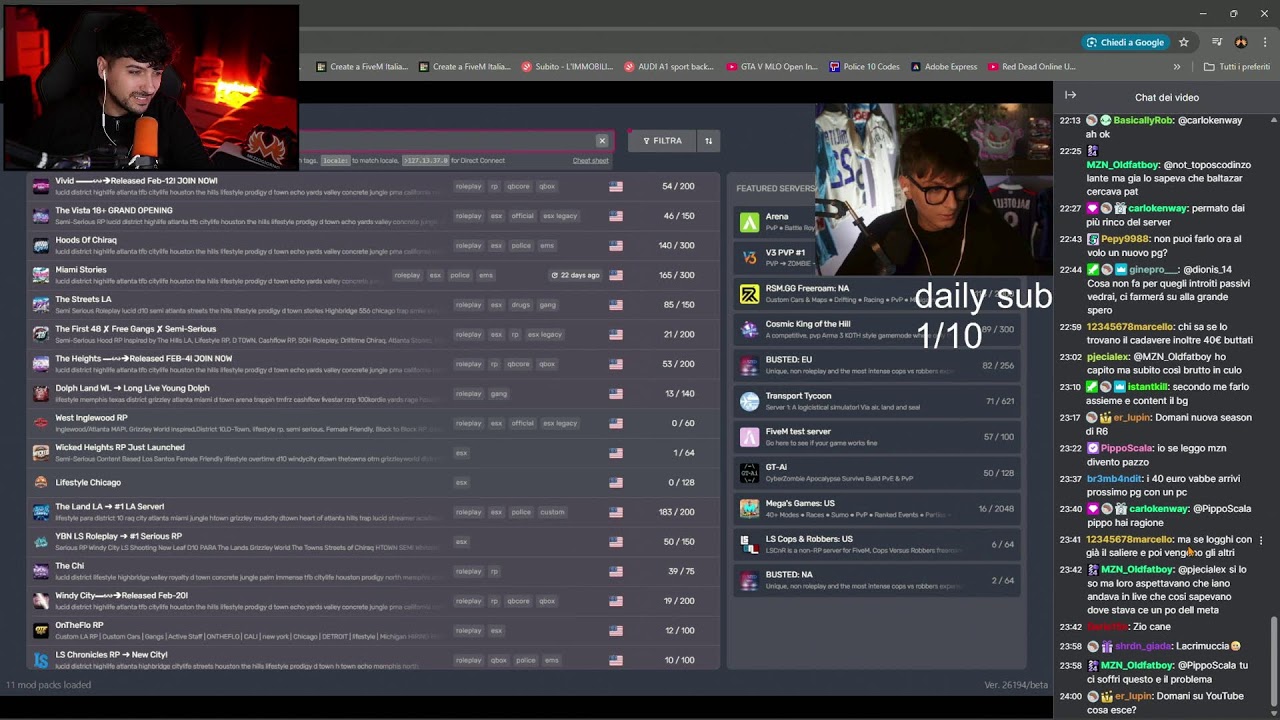Image resolution: width=1280 pixels, height=720 pixels.
Task: Open the first Create a FiveM Italia bookmark
Action: (x=361, y=67)
